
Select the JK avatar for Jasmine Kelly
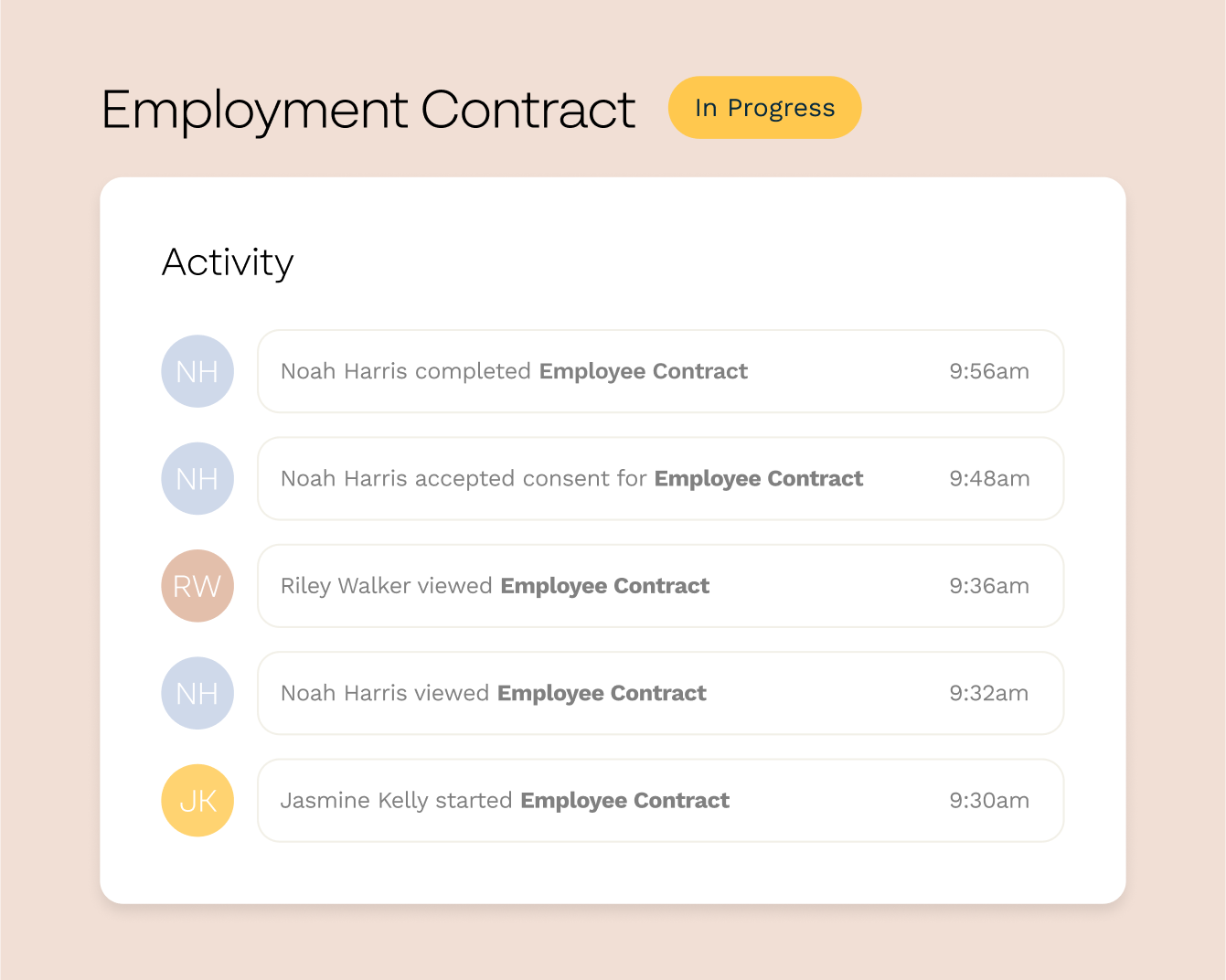[197, 800]
